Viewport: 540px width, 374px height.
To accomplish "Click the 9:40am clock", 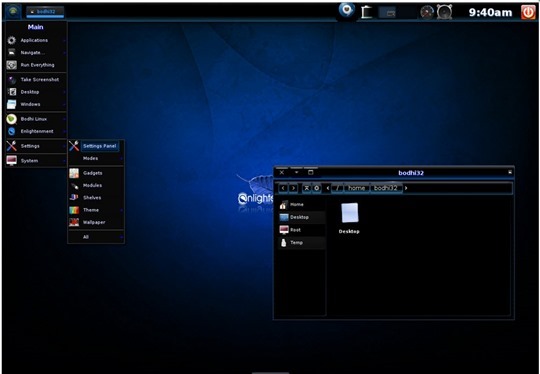I will coord(490,13).
